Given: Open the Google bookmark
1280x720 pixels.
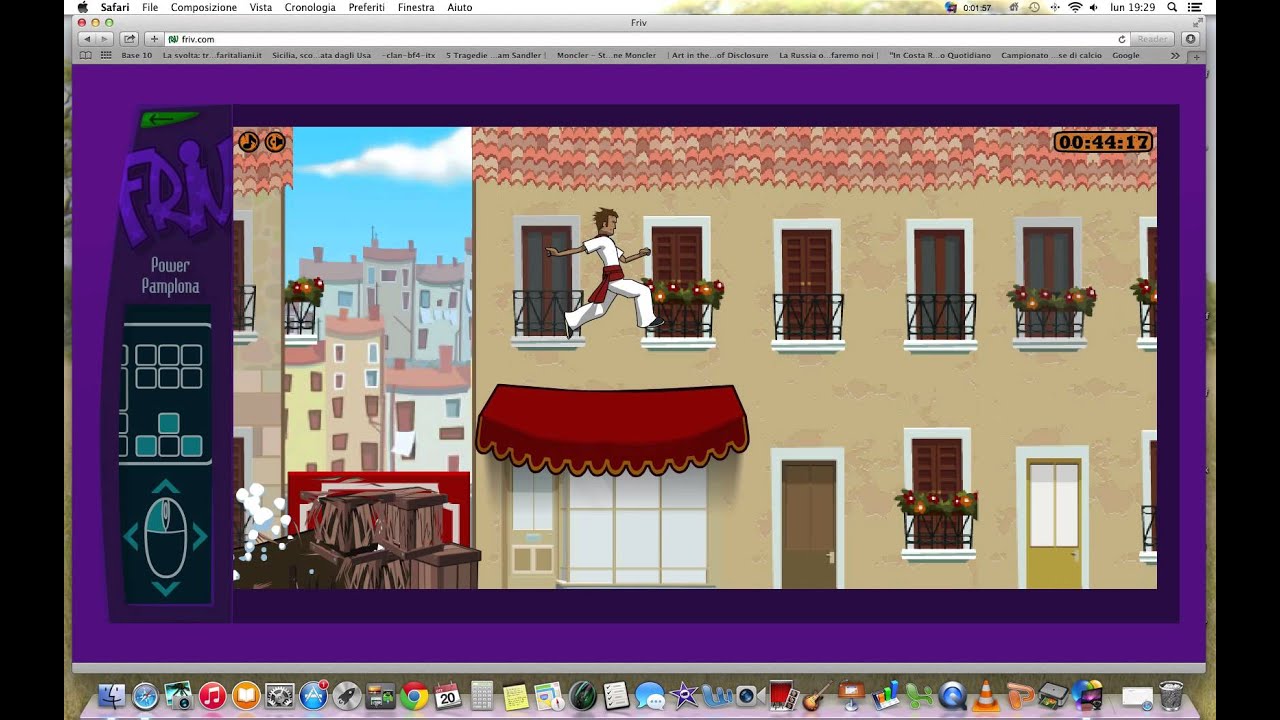Looking at the screenshot, I should (x=1126, y=56).
